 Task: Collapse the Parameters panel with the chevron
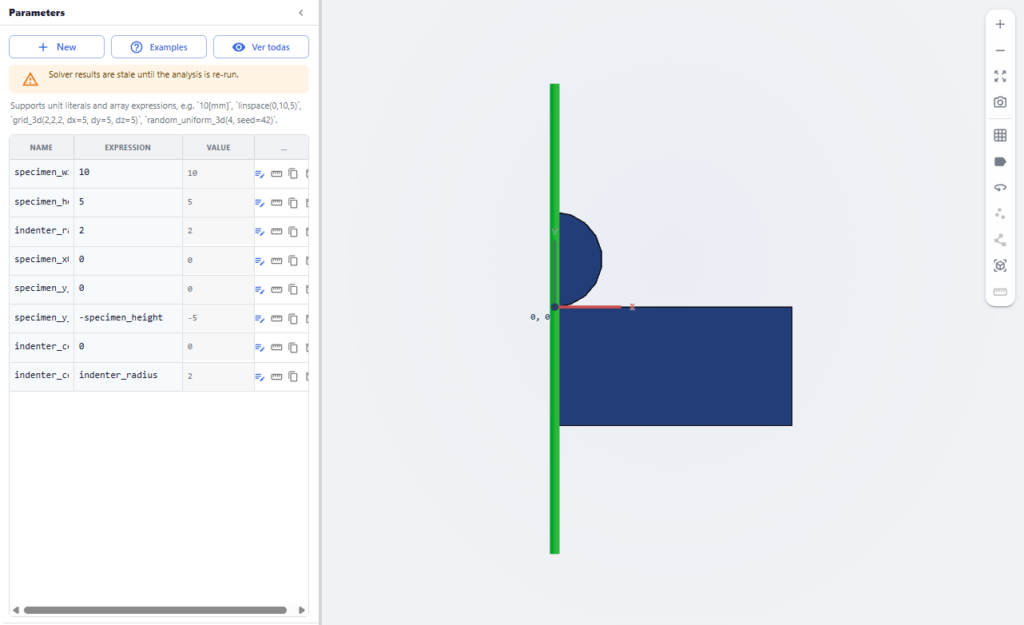click(x=301, y=12)
